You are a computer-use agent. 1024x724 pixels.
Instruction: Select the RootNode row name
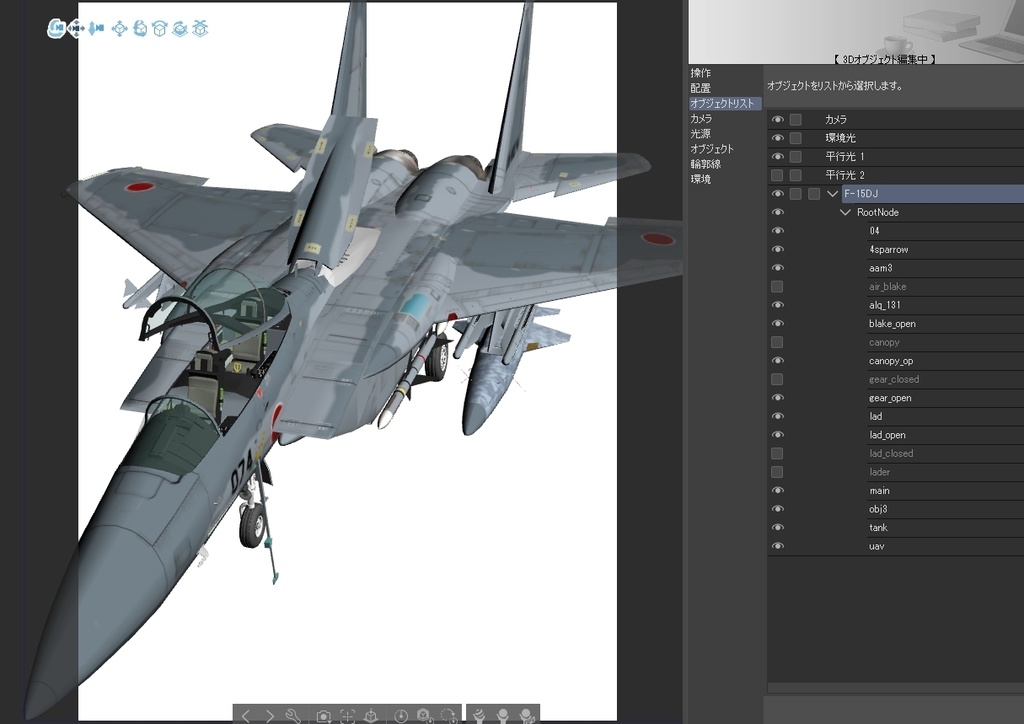(x=878, y=212)
